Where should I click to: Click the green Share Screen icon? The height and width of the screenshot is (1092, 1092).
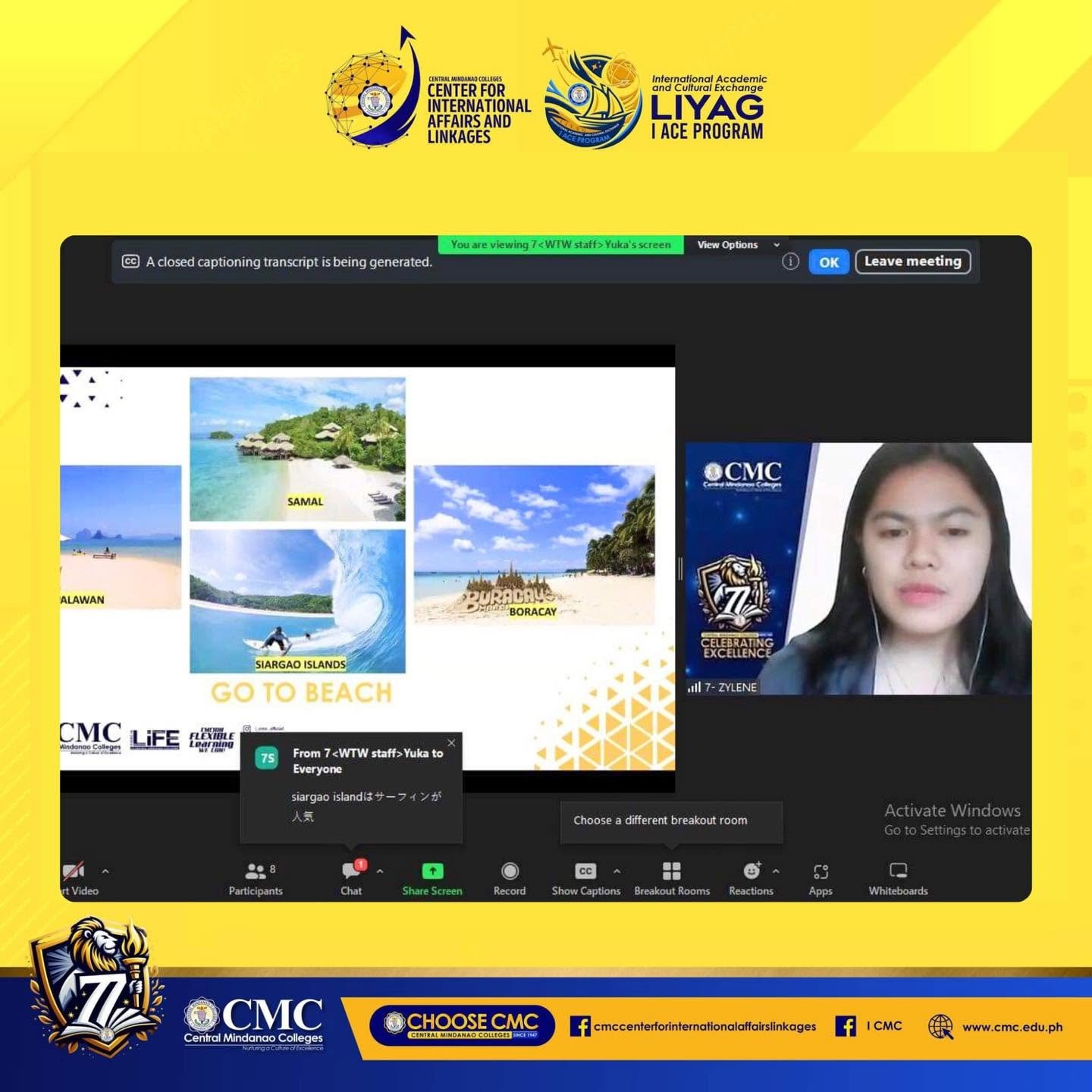coord(432,871)
